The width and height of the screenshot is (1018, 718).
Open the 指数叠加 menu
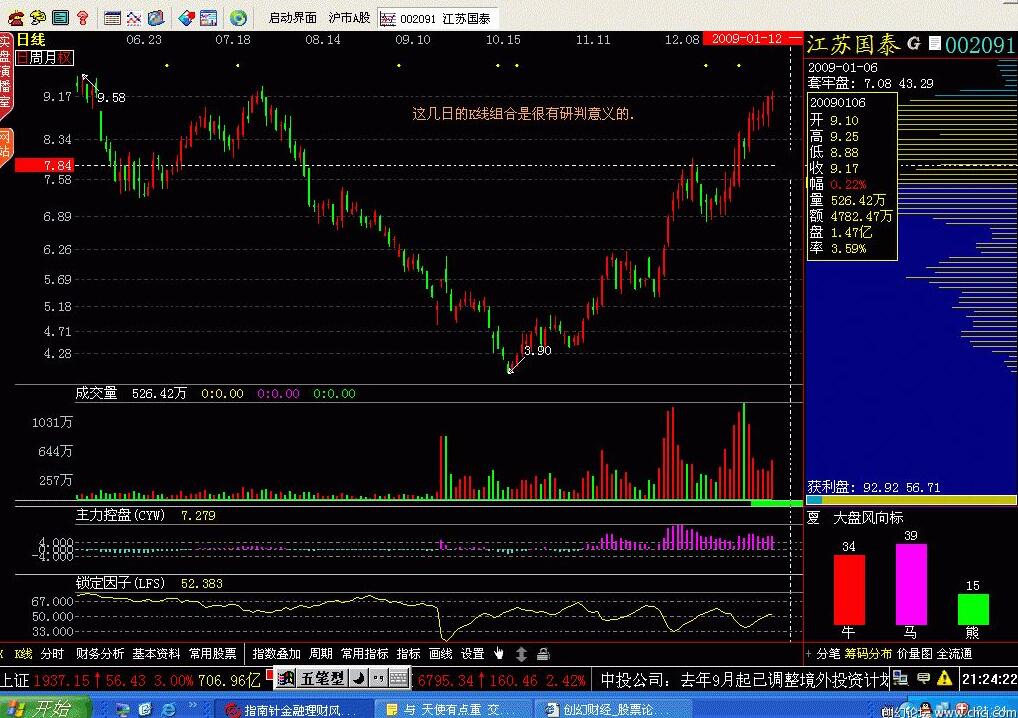coord(277,654)
